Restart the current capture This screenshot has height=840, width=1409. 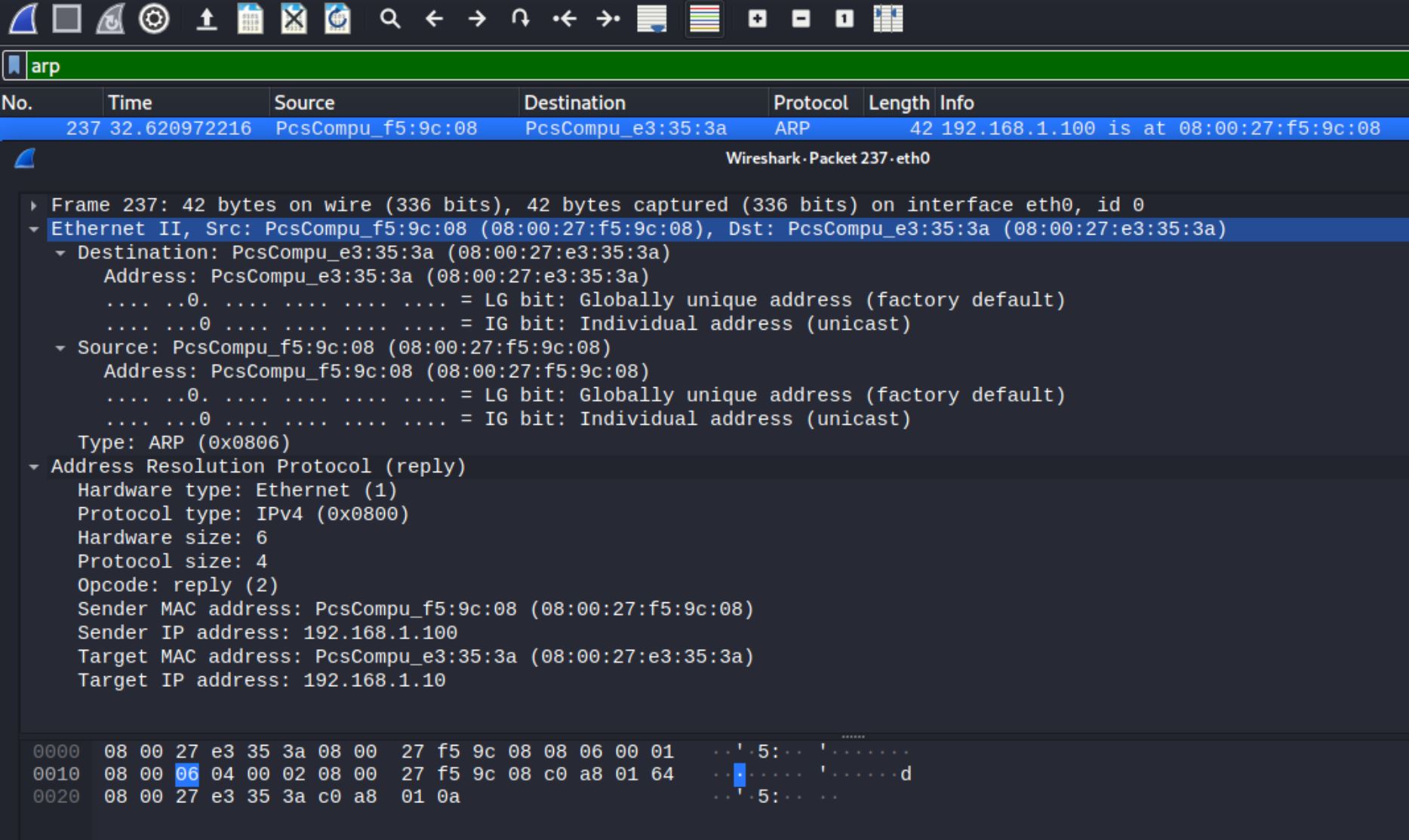[110, 19]
